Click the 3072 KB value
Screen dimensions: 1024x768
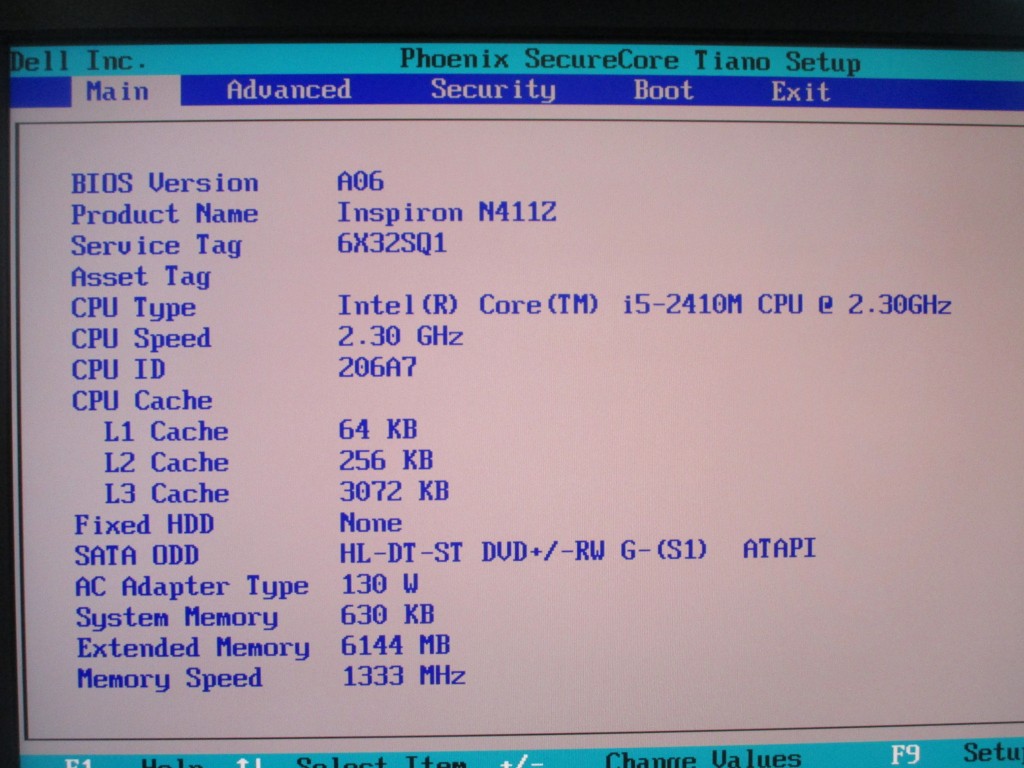(394, 491)
